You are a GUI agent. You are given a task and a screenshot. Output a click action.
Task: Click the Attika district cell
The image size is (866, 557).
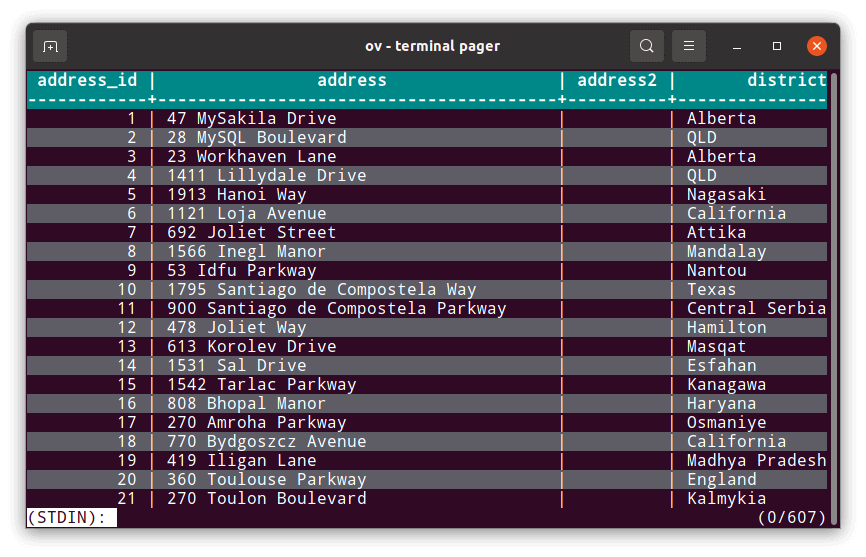[717, 232]
